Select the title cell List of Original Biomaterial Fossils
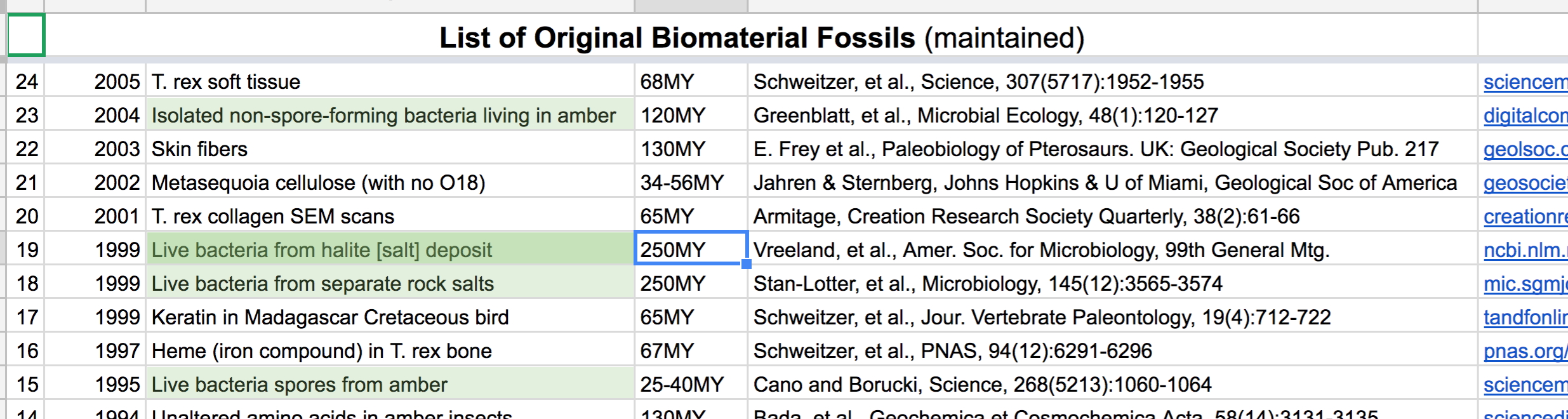The image size is (1568, 419). [x=761, y=37]
